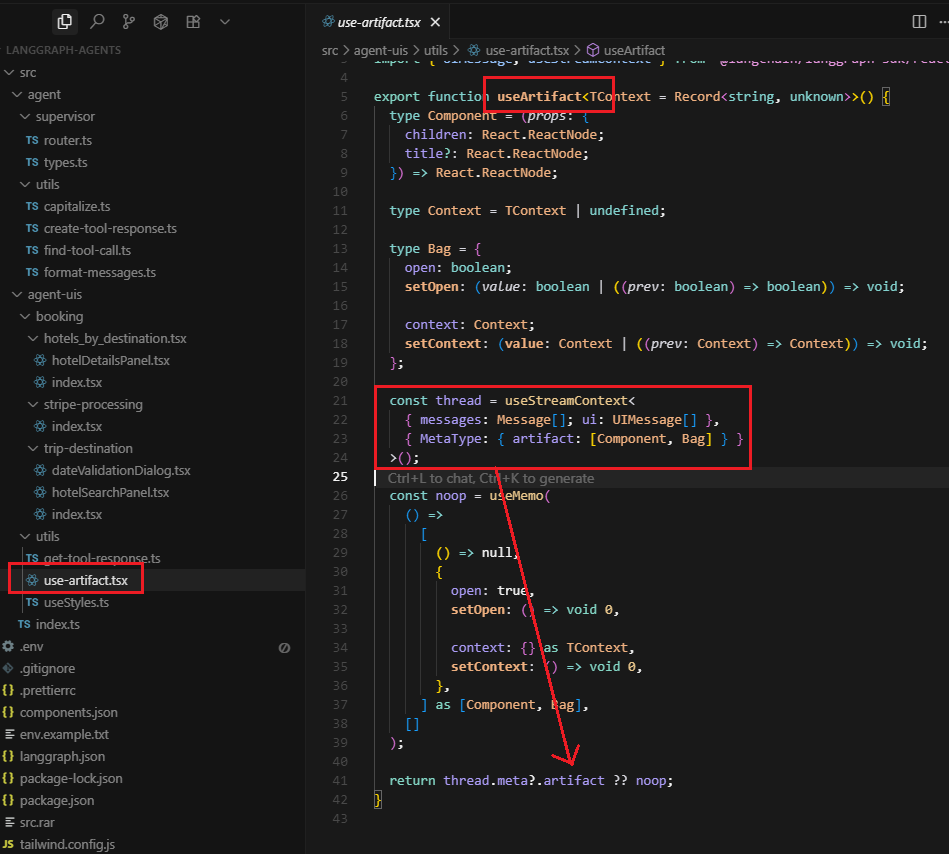
Task: Open tailwind.config.js file
Action: 67,844
